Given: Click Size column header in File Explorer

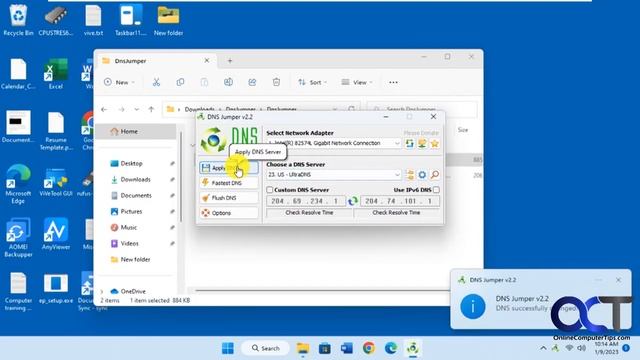Looking at the screenshot, I should click(x=463, y=130).
